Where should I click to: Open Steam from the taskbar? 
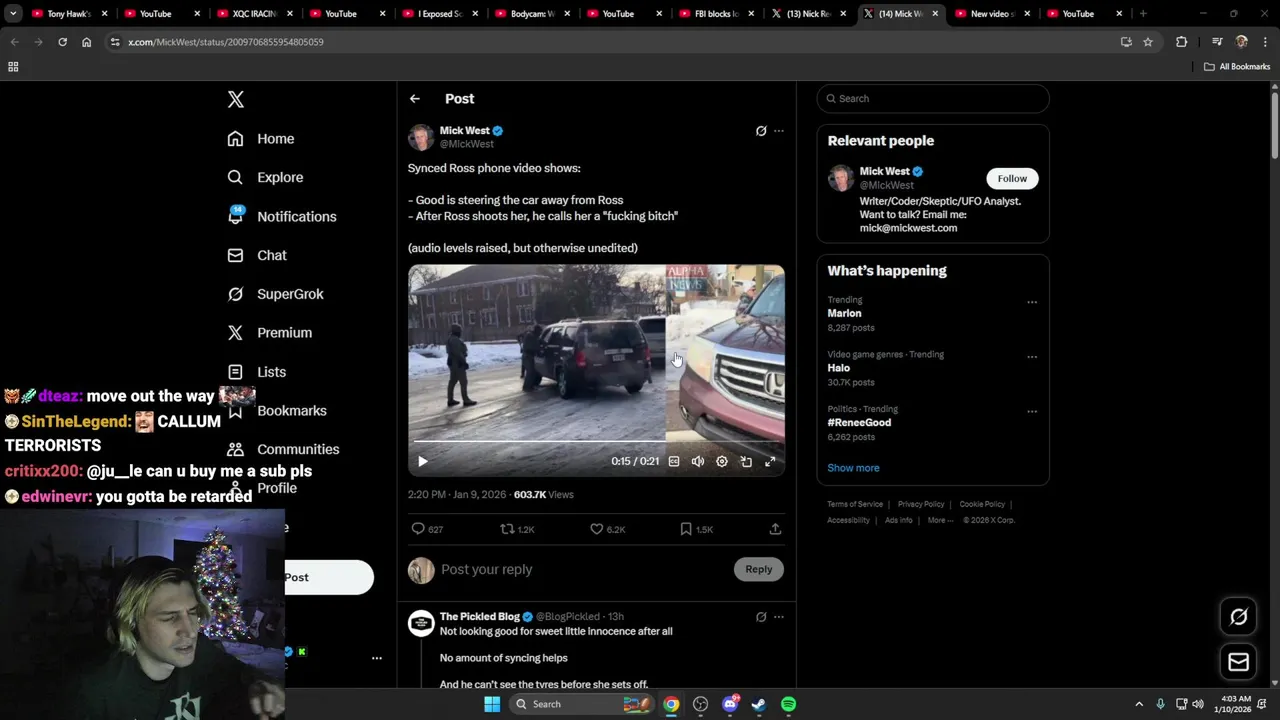pyautogui.click(x=759, y=704)
